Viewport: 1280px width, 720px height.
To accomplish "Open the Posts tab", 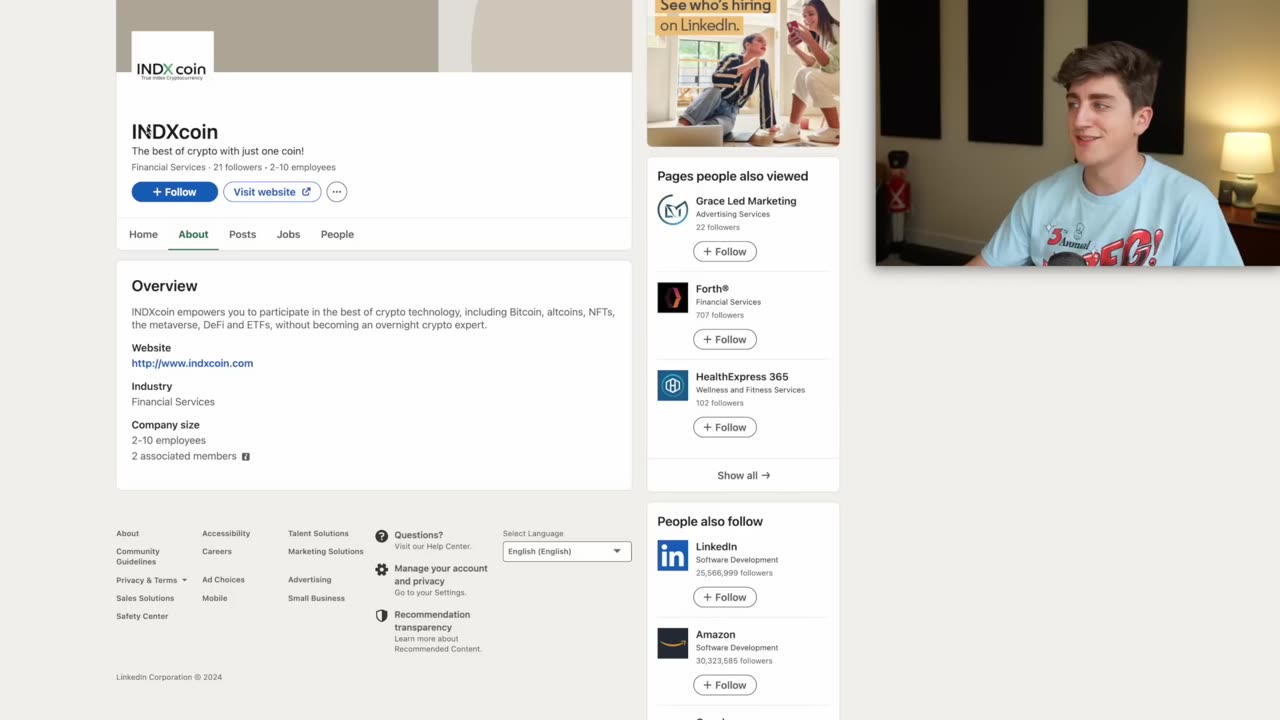I will click(242, 234).
